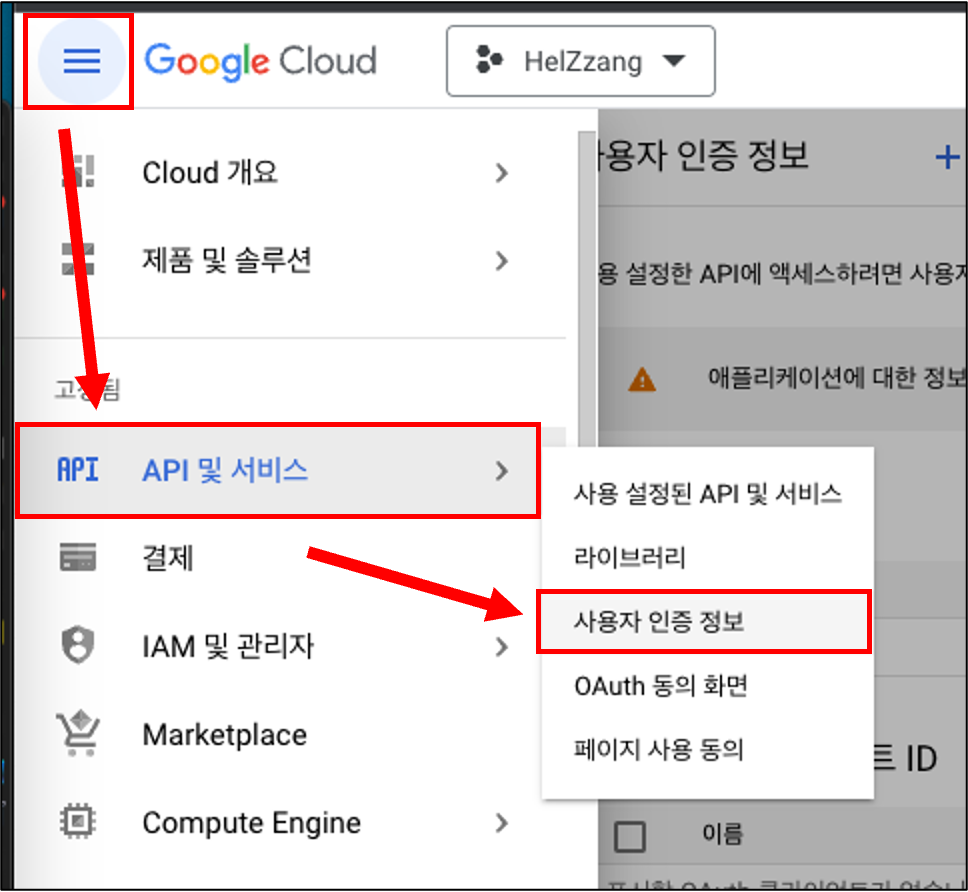This screenshot has height=892, width=968.
Task: Click the IAM shield icon
Action: [x=78, y=645]
